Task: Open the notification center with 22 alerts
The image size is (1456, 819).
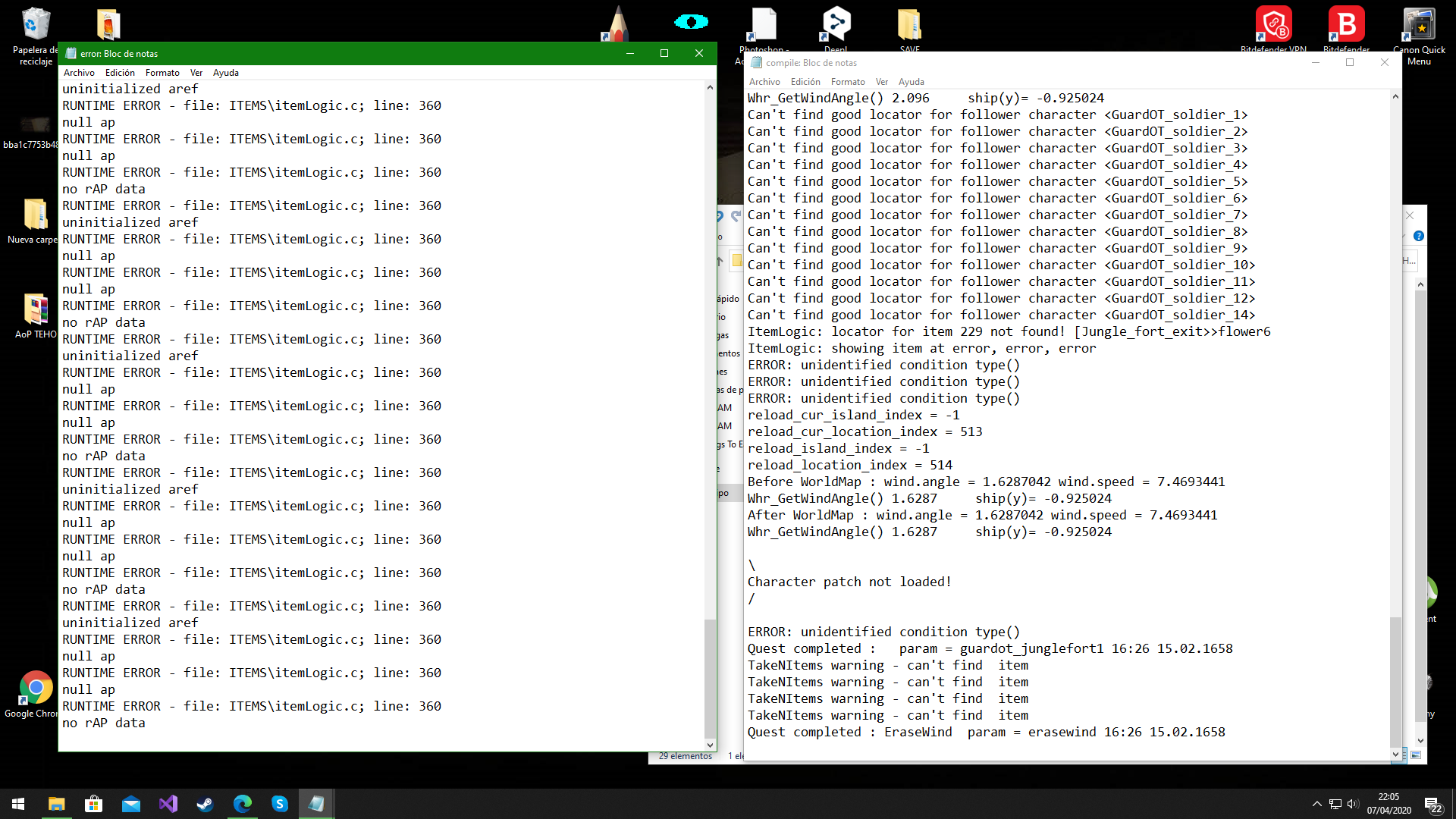Action: click(1432, 805)
